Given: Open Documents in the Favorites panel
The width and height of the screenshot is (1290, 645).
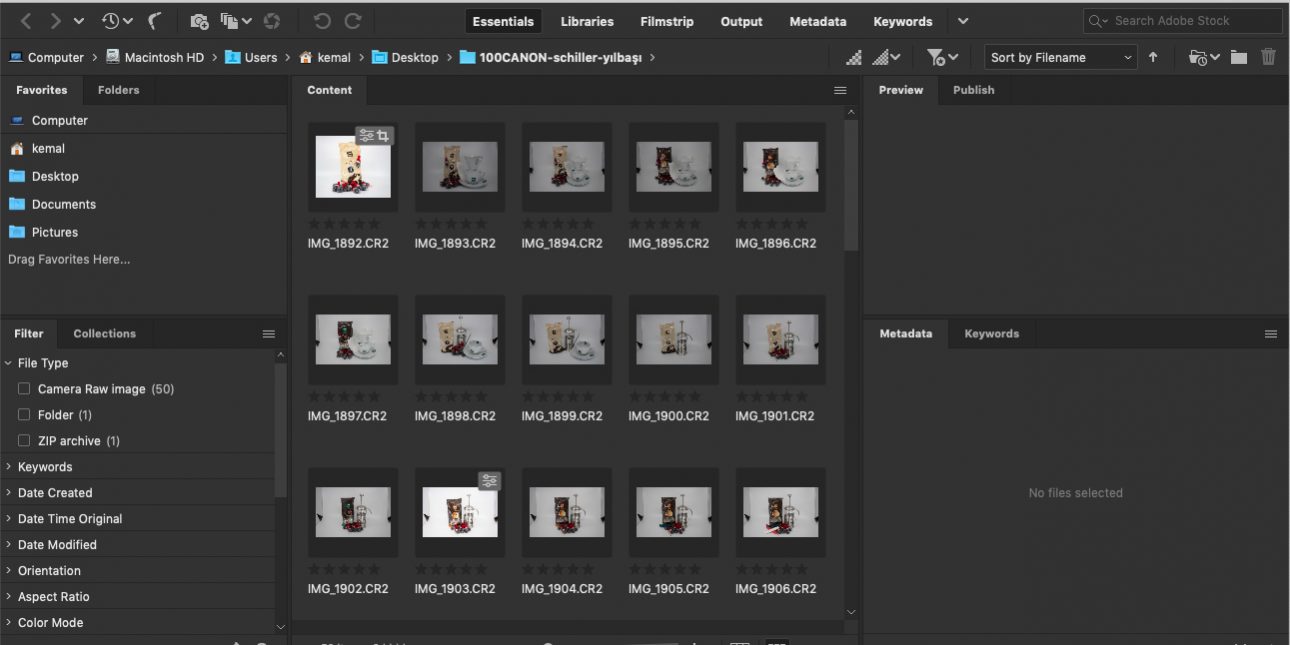Looking at the screenshot, I should (63, 204).
